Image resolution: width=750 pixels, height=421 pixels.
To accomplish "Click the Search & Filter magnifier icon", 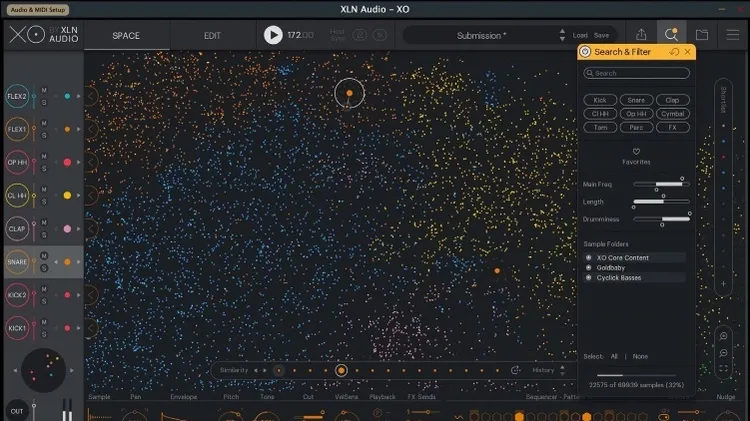I will pos(672,35).
